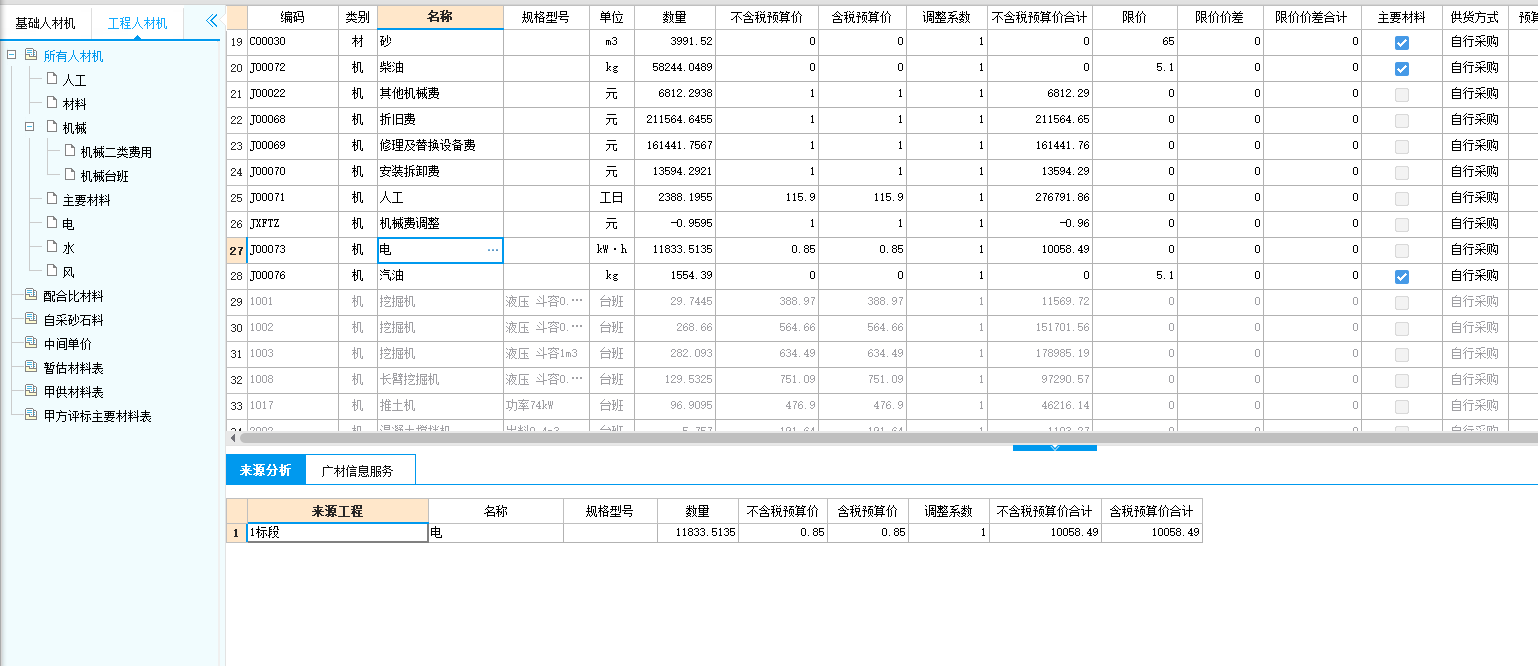Screen dimensions: 1538x666
Task: Collapse the 所有人材机 tree node
Action: (x=11, y=55)
